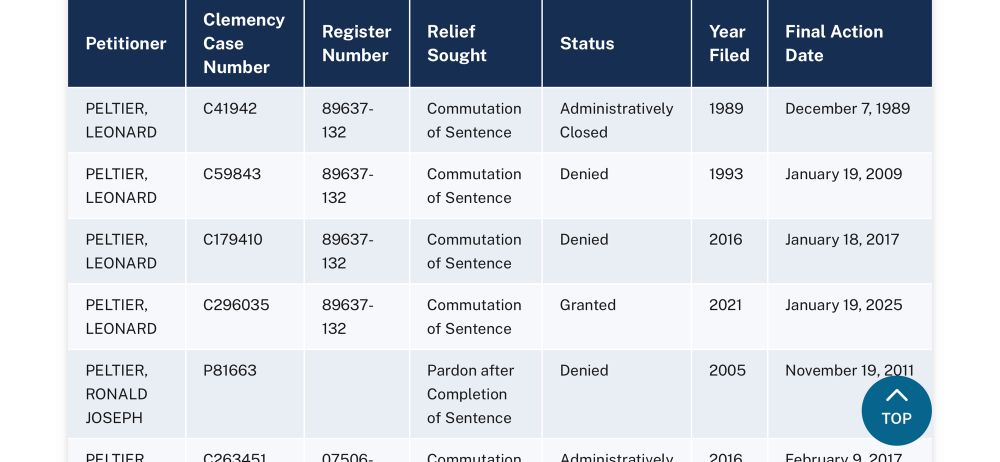Select the Administratively Closed status in first row
1000x462 pixels.
point(617,120)
